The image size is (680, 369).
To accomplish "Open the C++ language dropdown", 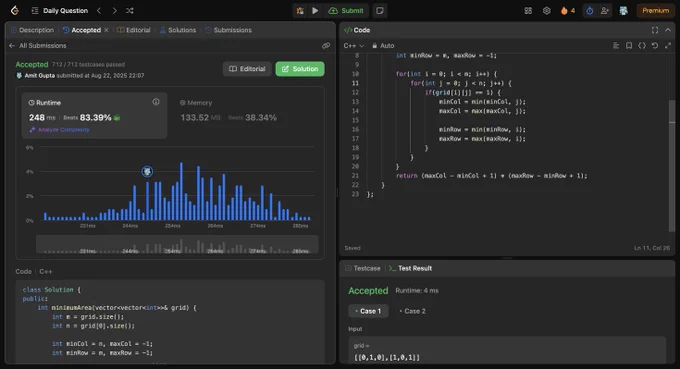I will pos(353,46).
